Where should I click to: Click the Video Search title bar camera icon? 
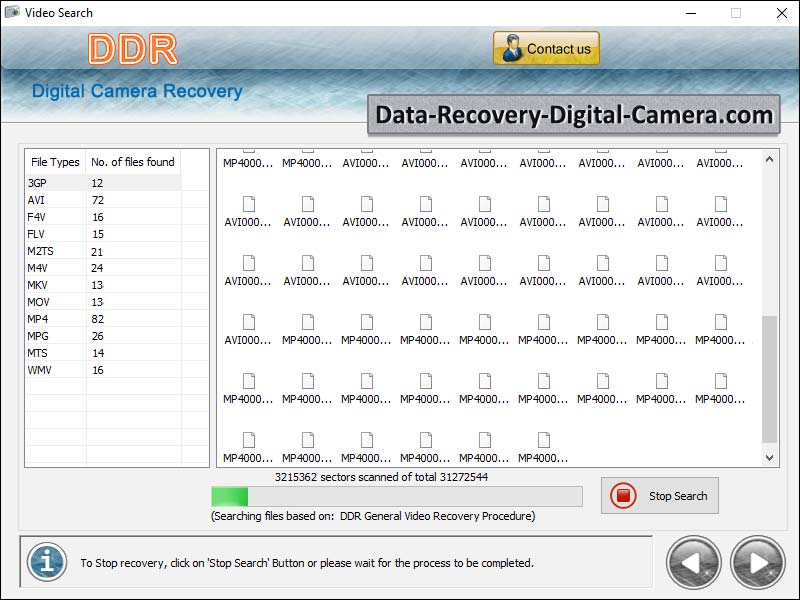pos(12,12)
